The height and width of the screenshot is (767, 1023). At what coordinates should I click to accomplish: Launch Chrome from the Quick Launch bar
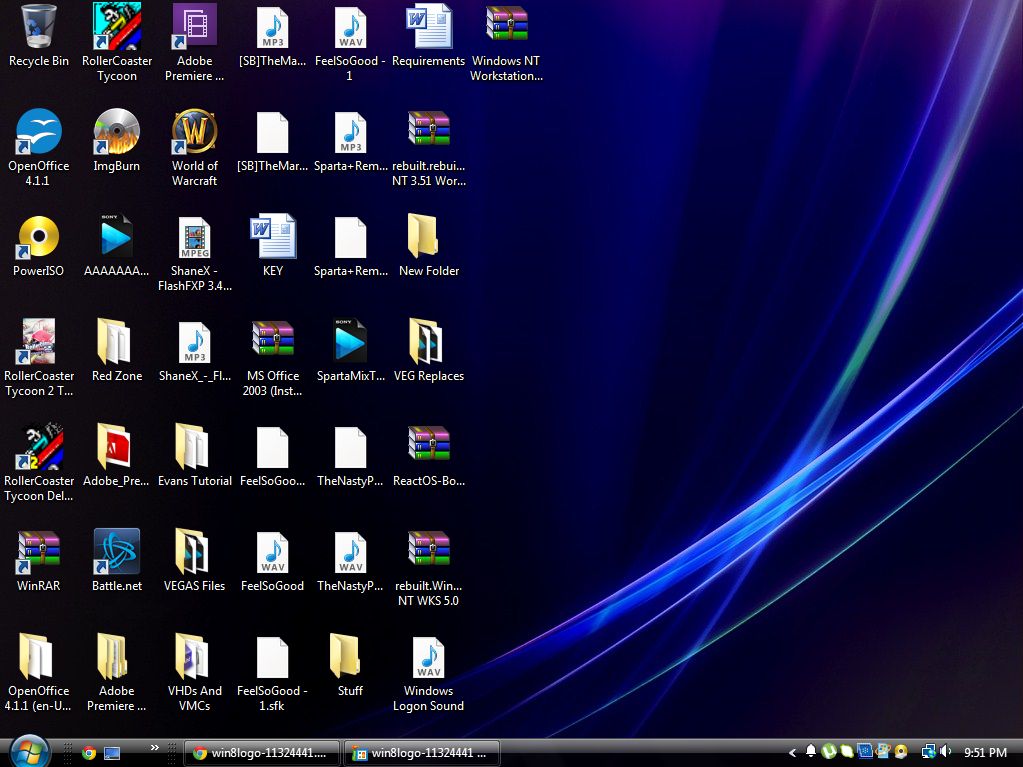pyautogui.click(x=89, y=753)
